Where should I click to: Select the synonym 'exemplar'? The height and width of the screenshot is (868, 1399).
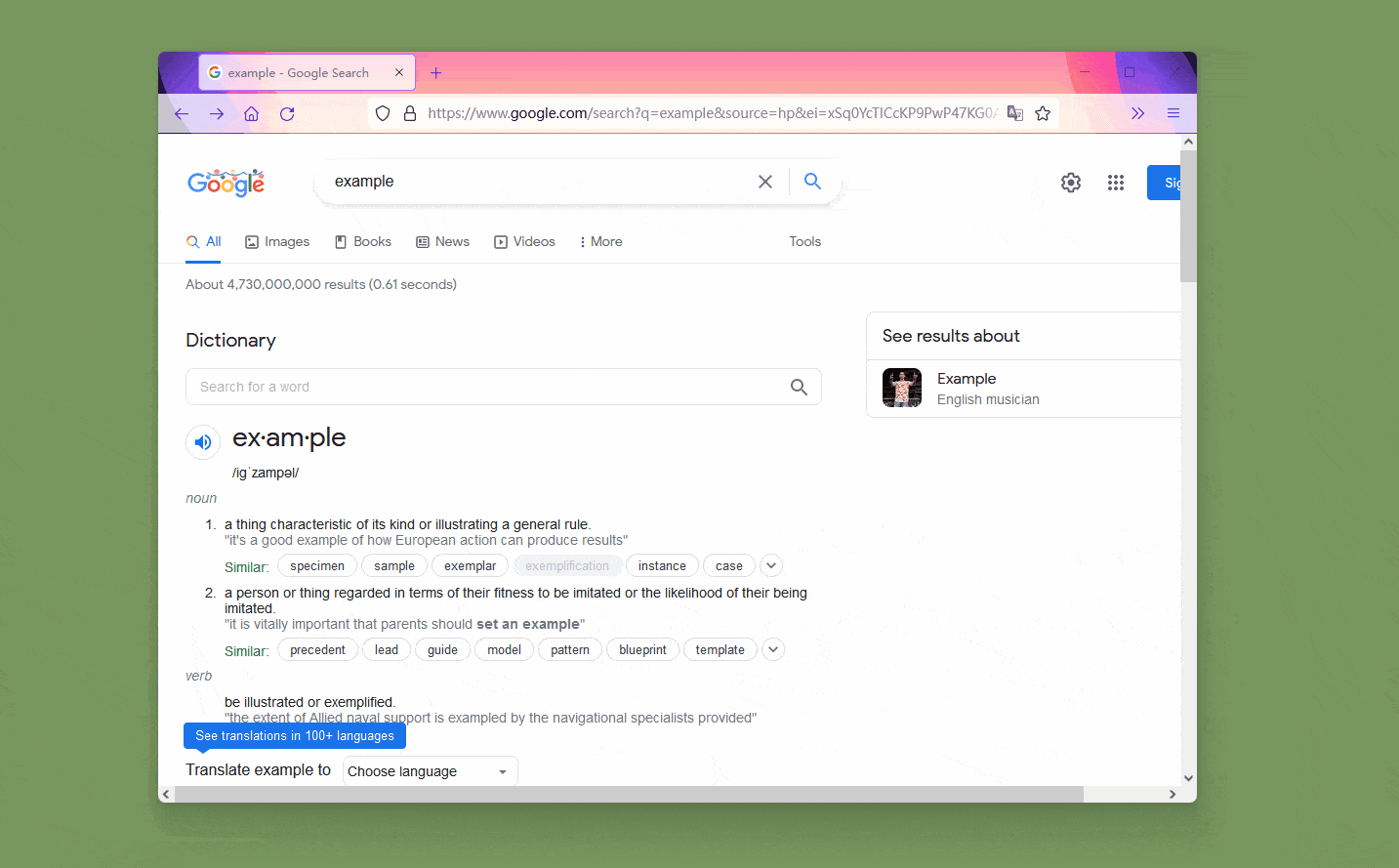(x=470, y=566)
